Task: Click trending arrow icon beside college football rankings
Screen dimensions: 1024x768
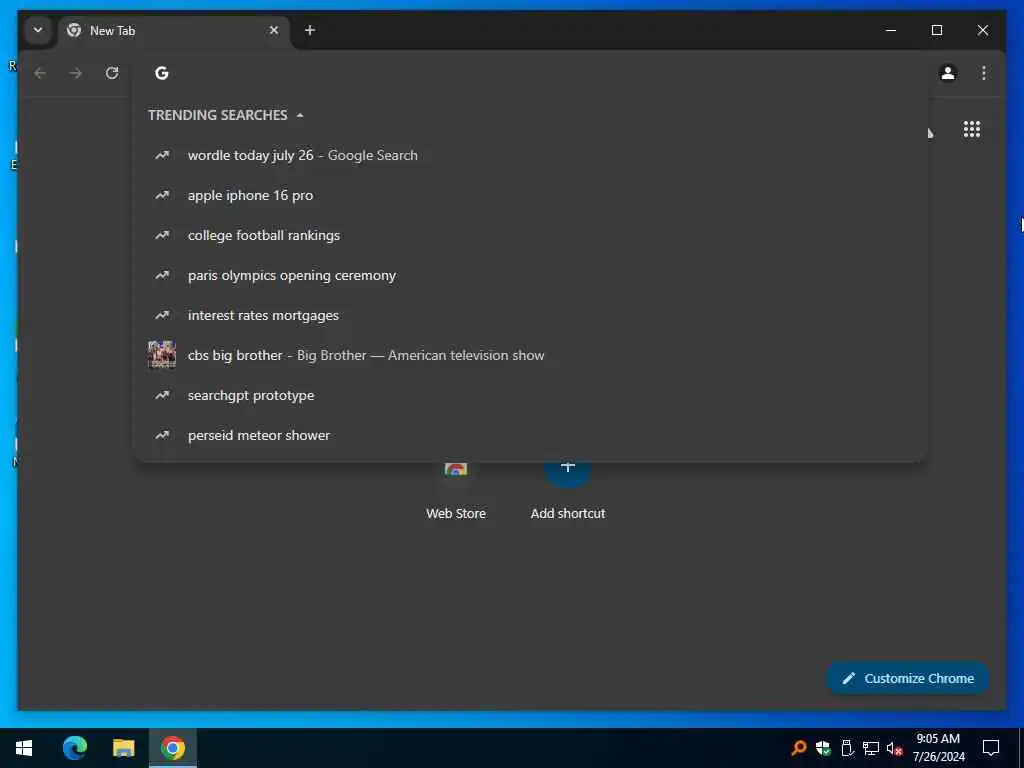Action: pos(162,235)
